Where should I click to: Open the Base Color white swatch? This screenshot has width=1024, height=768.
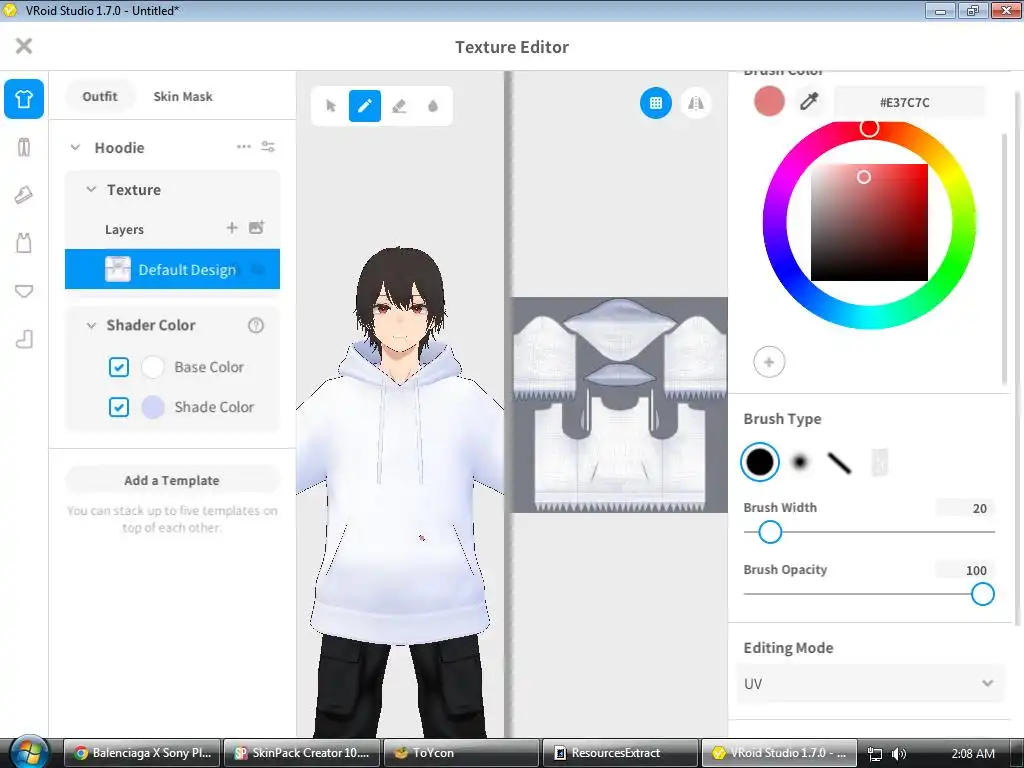[x=153, y=367]
